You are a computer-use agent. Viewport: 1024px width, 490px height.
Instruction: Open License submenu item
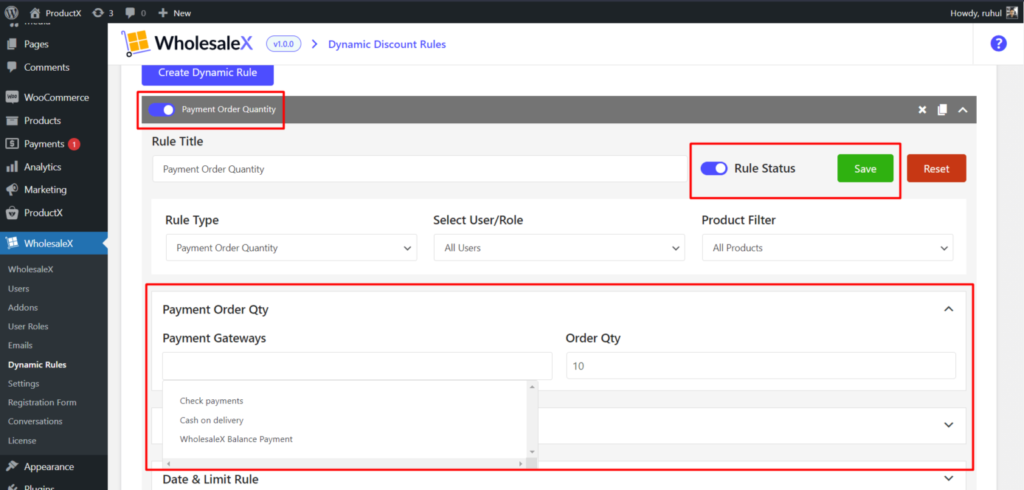[22, 440]
